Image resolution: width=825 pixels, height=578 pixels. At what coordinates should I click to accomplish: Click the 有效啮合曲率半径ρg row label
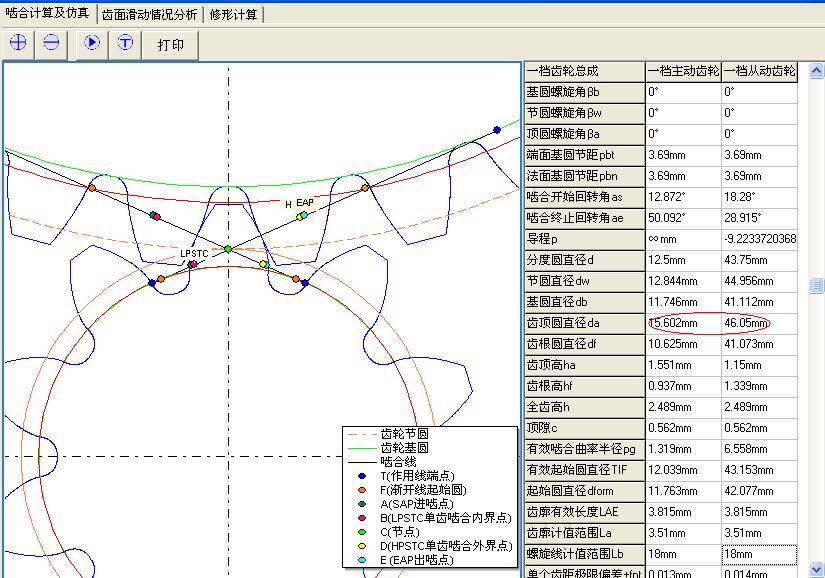[585, 450]
